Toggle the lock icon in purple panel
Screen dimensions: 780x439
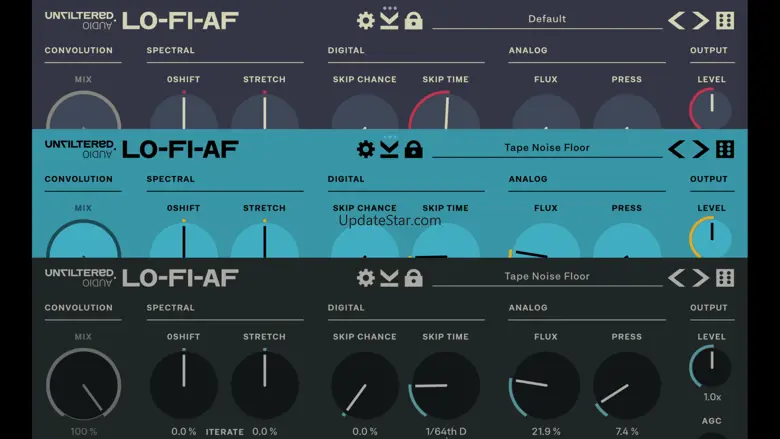[x=413, y=20]
